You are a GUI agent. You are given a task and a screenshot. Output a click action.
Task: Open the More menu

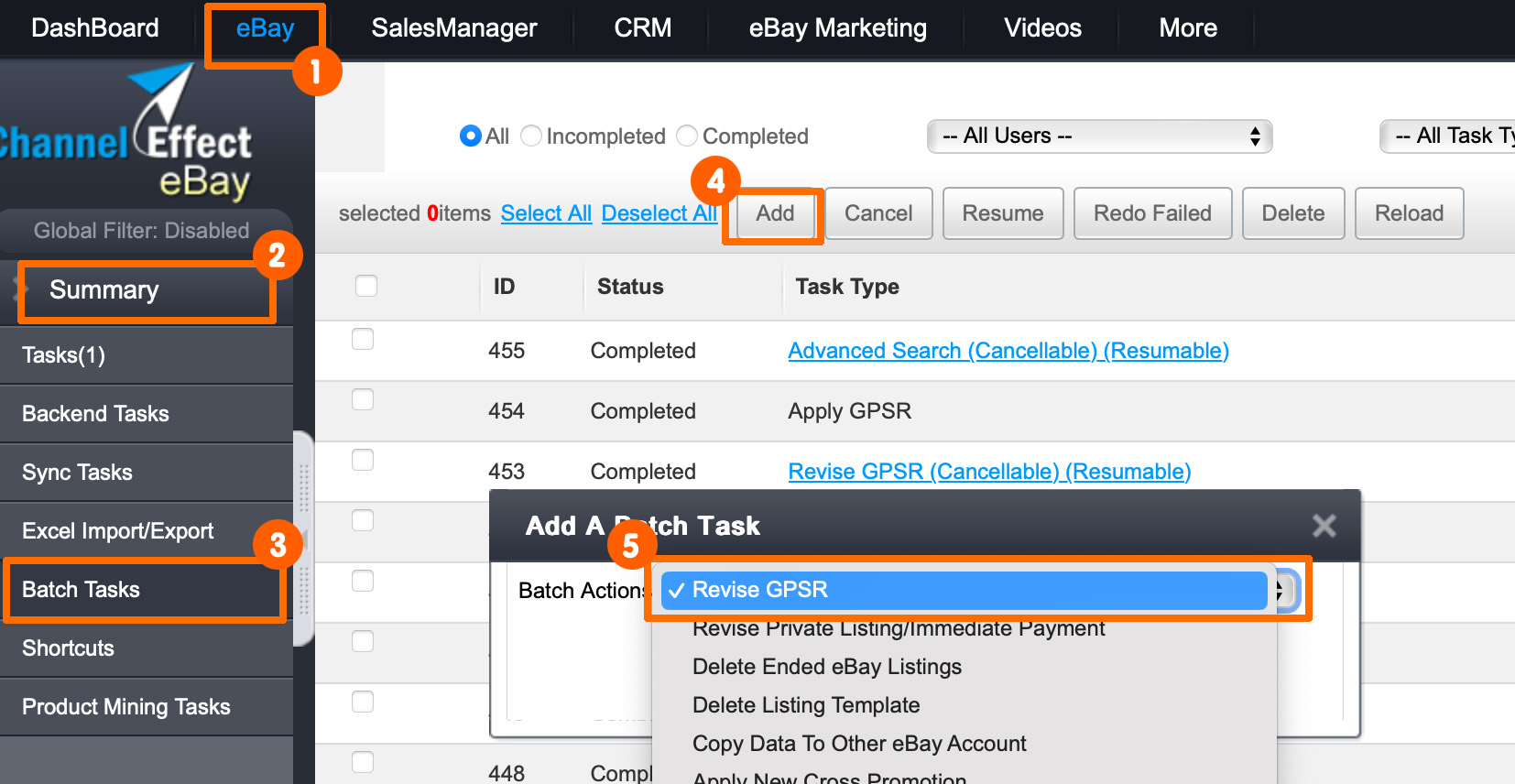click(1188, 28)
